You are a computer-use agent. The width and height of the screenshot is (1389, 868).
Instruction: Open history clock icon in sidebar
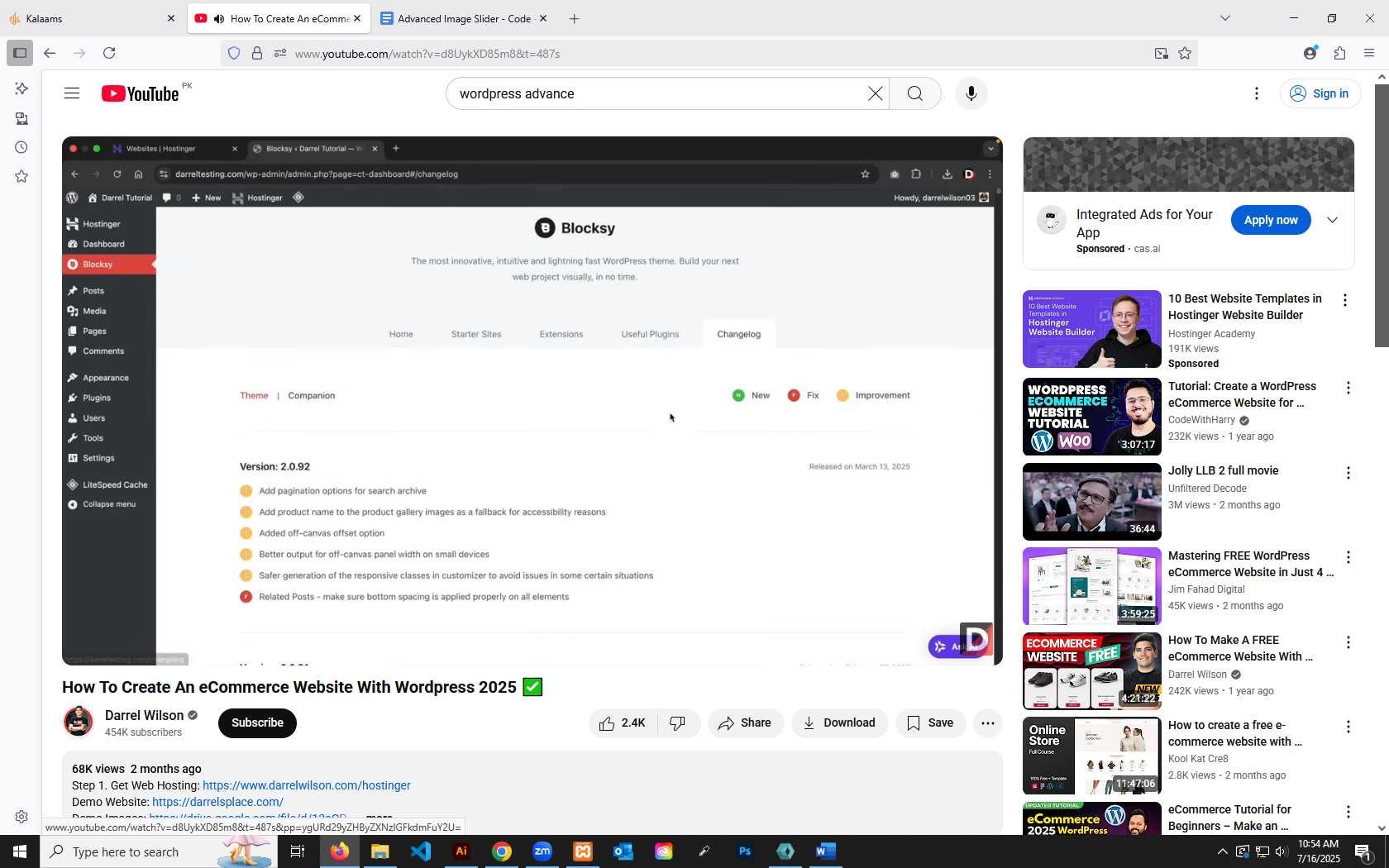coord(21,147)
